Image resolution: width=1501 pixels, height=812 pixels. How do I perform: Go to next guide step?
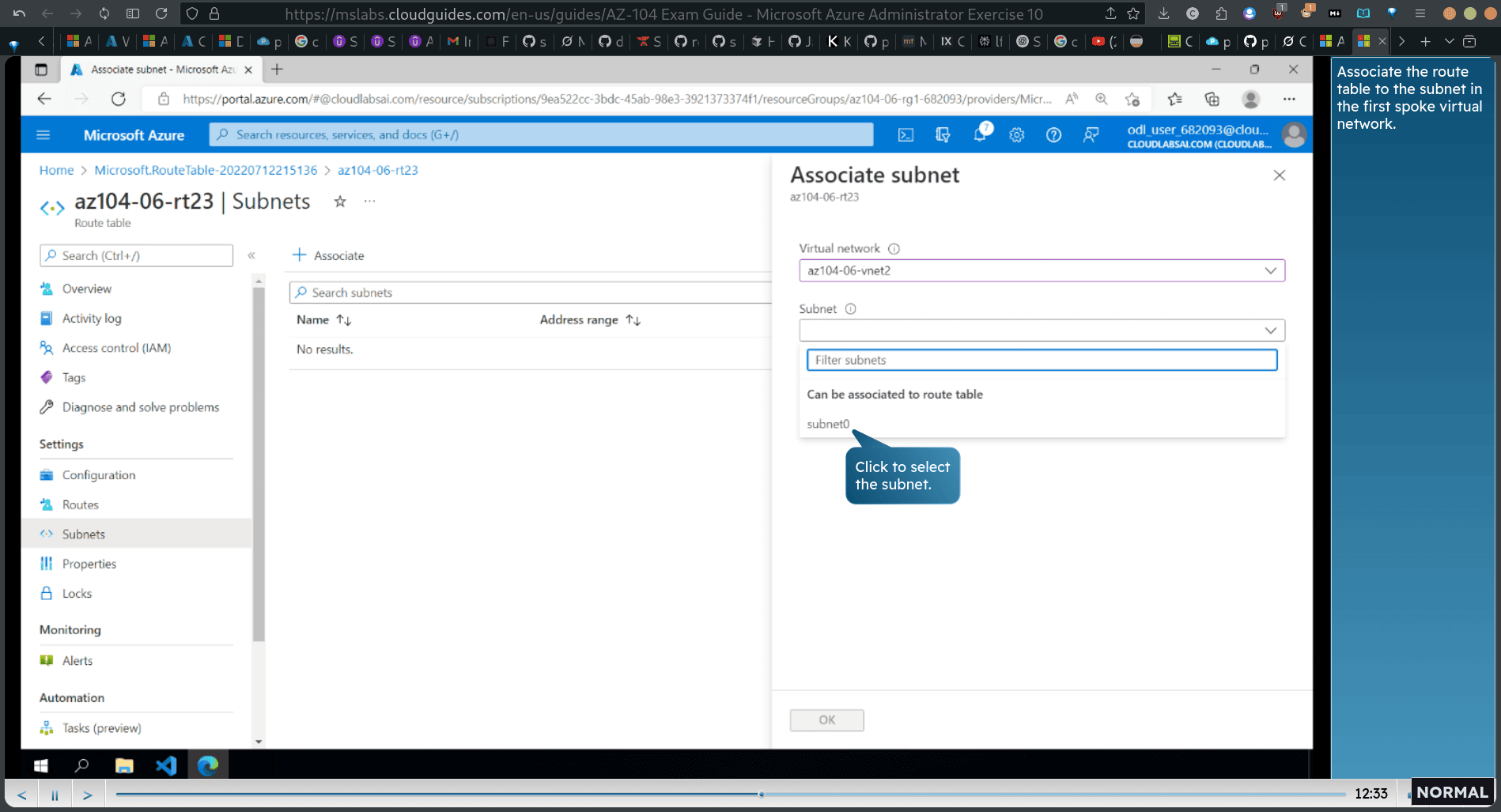(88, 795)
